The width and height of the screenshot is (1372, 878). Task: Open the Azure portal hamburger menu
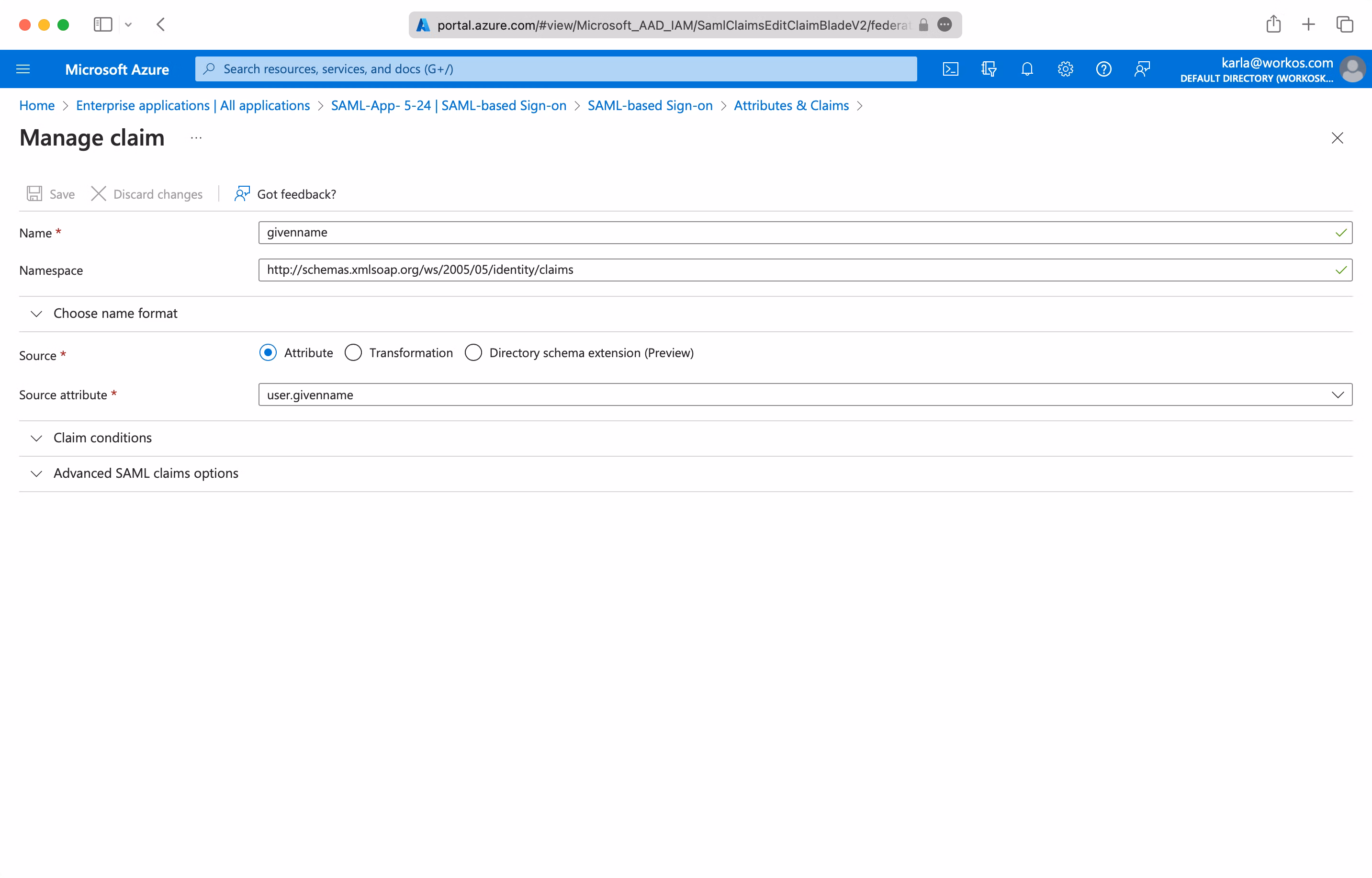coord(23,69)
